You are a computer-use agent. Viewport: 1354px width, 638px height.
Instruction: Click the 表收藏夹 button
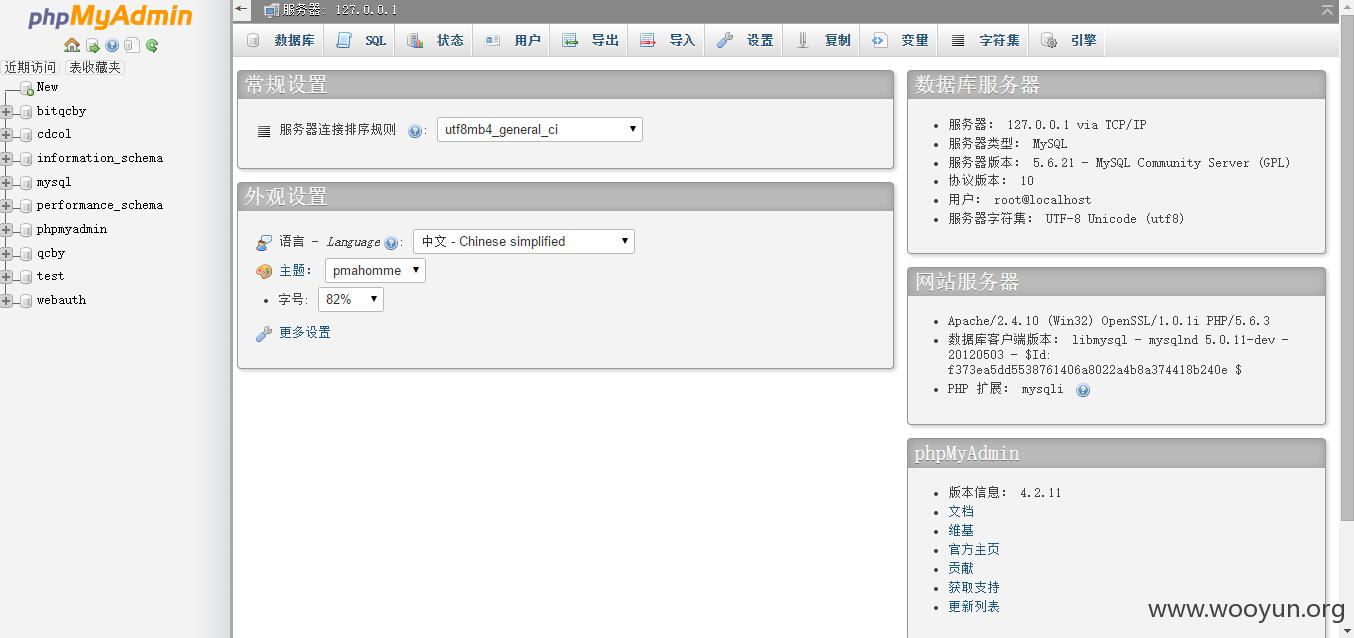(x=95, y=67)
